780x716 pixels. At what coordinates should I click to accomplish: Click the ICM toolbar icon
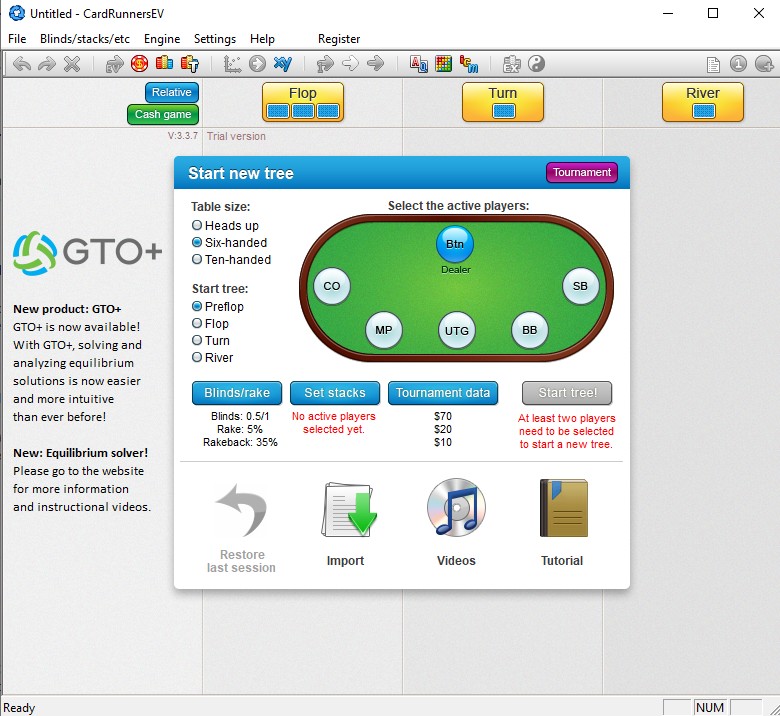[x=469, y=64]
